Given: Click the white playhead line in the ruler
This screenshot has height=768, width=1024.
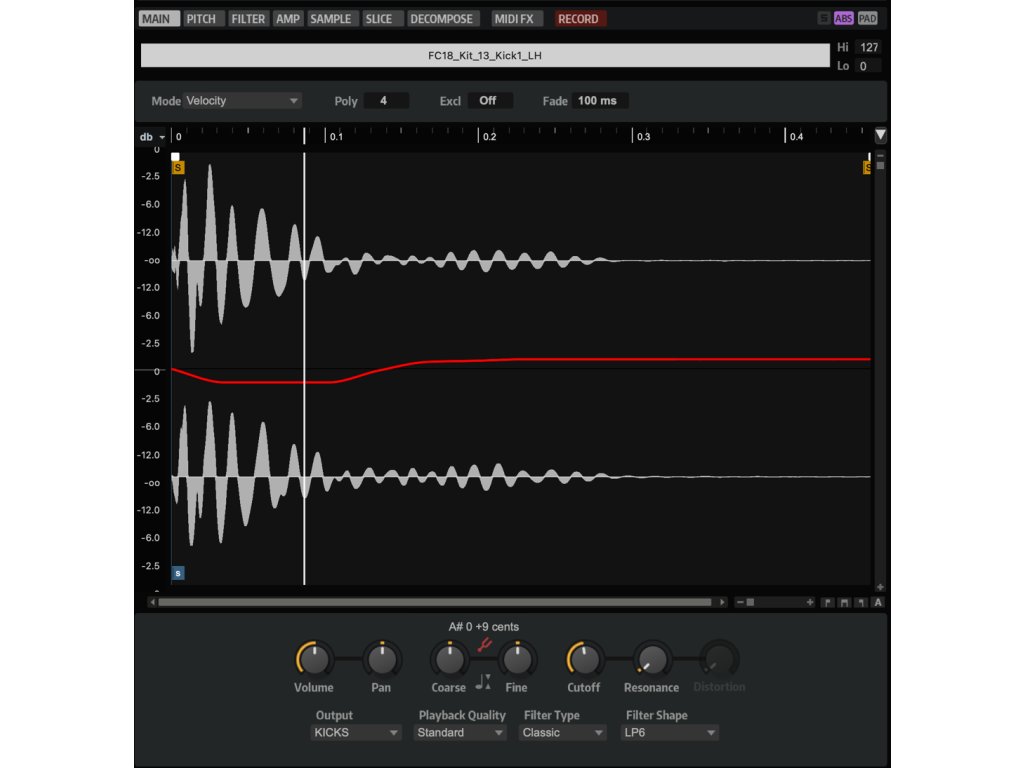Looking at the screenshot, I should (304, 136).
